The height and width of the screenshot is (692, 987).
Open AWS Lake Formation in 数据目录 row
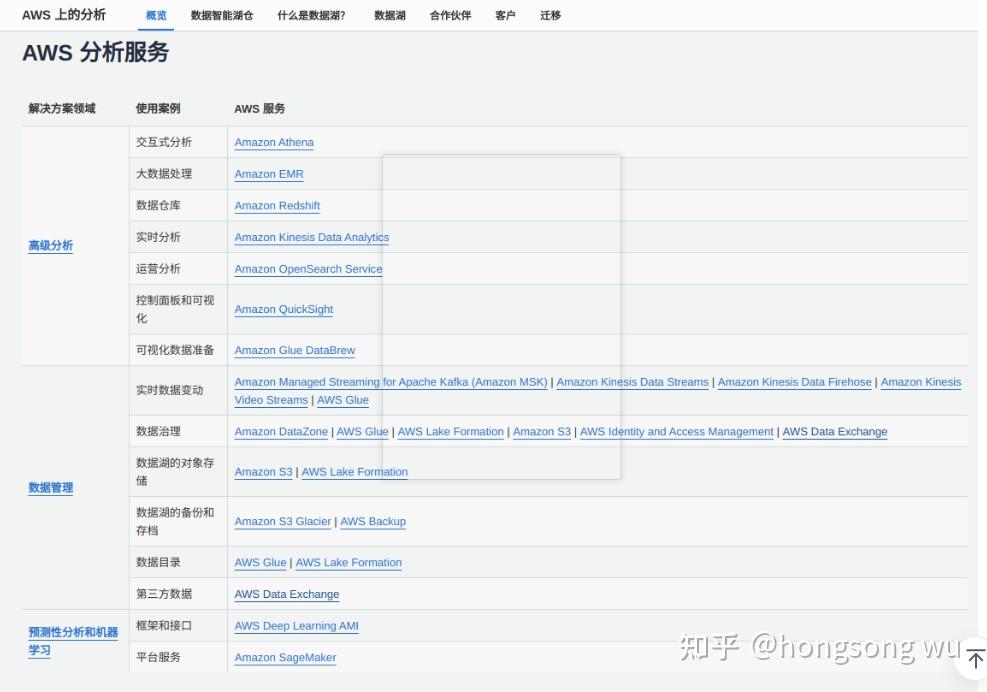[348, 562]
